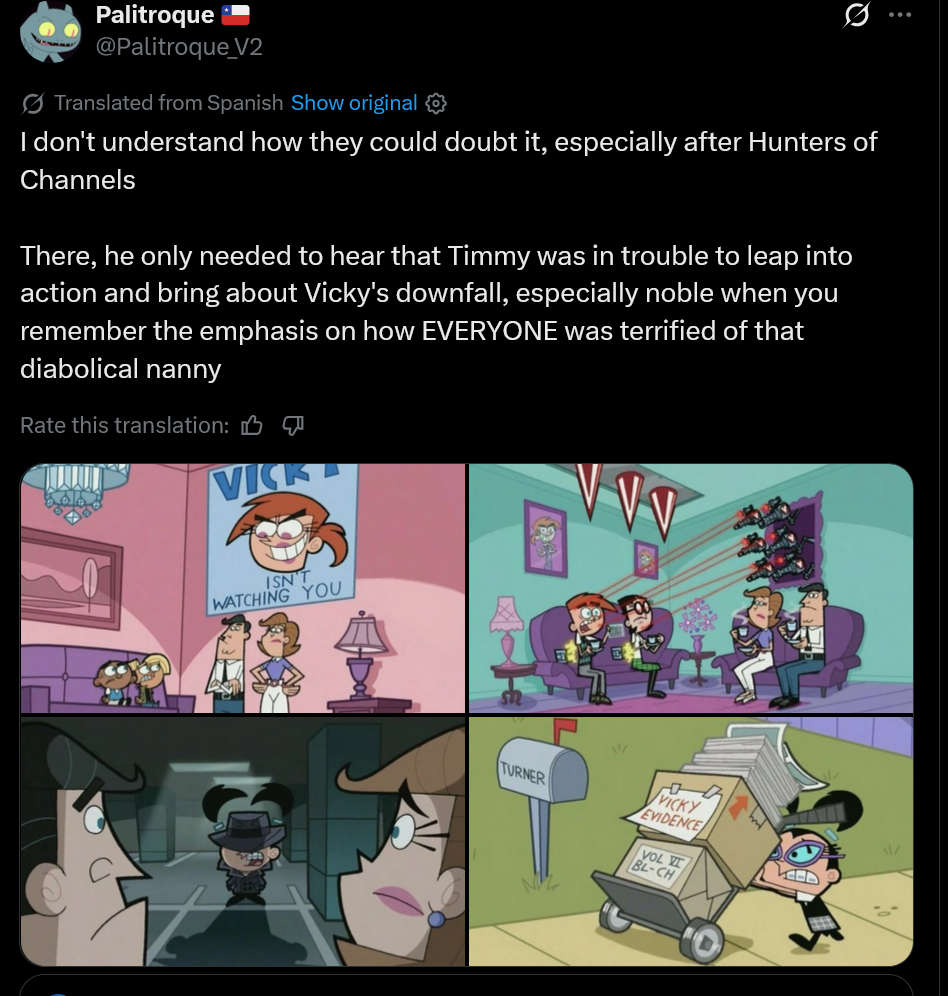This screenshot has height=996, width=948.
Task: Click the Chile flag emoji
Action: tap(235, 15)
